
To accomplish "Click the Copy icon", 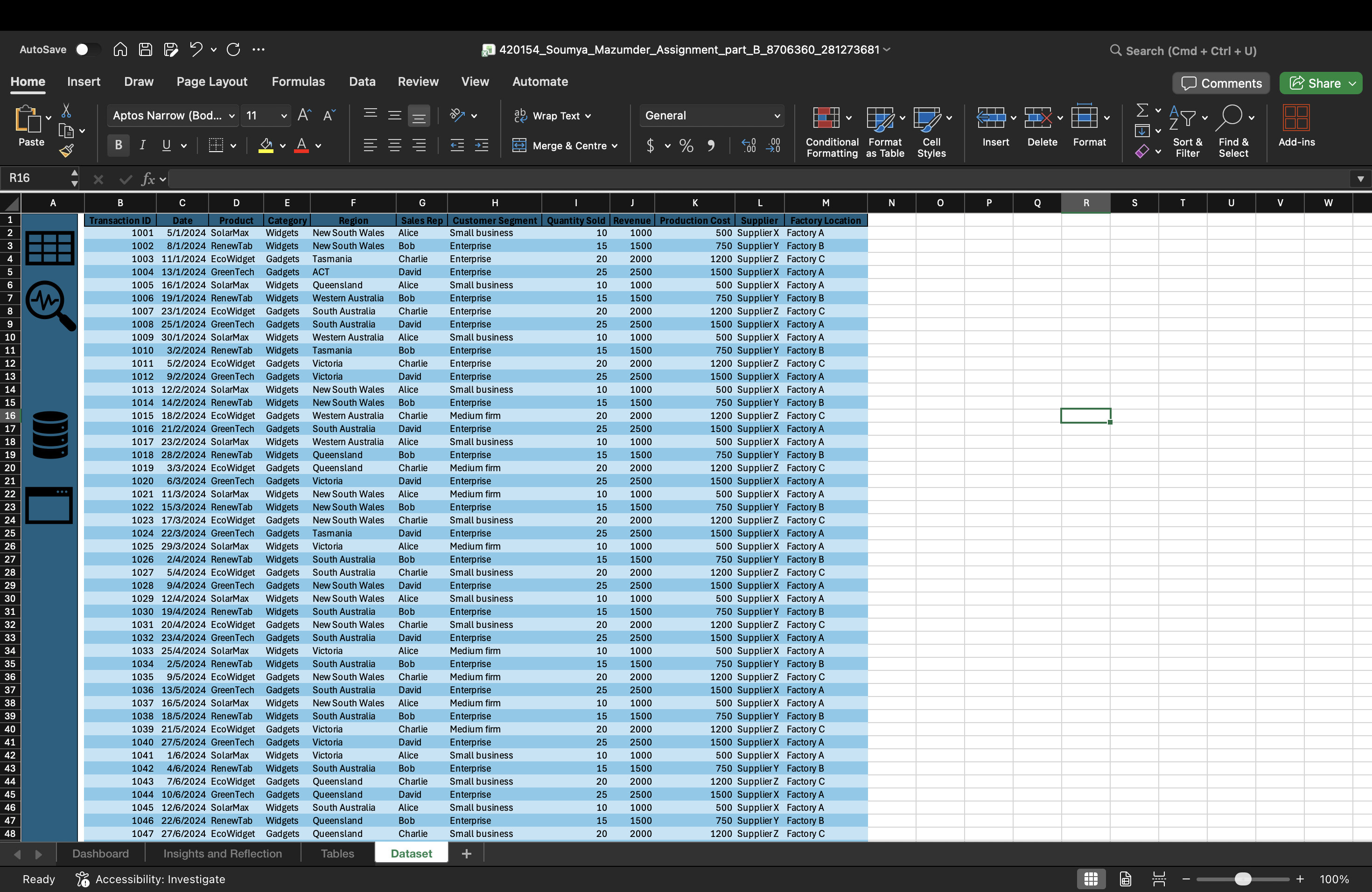I will [66, 131].
